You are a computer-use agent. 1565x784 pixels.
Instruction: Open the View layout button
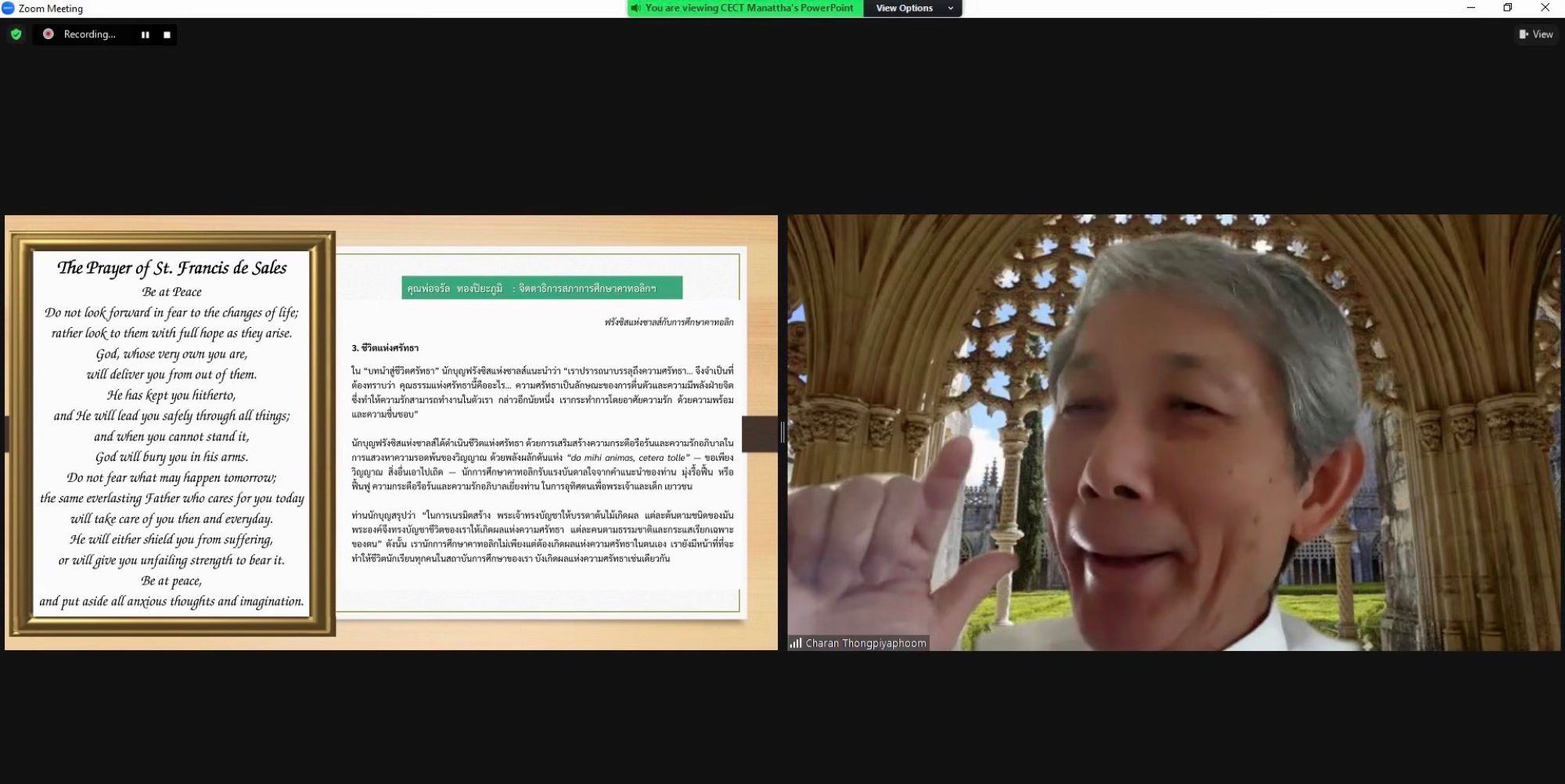(1536, 34)
